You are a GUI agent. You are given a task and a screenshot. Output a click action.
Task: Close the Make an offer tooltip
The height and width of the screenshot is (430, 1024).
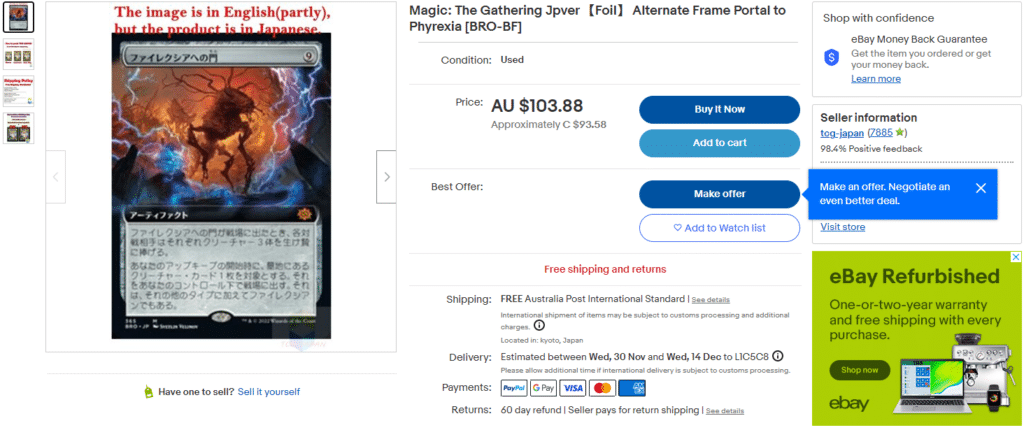[x=980, y=188]
